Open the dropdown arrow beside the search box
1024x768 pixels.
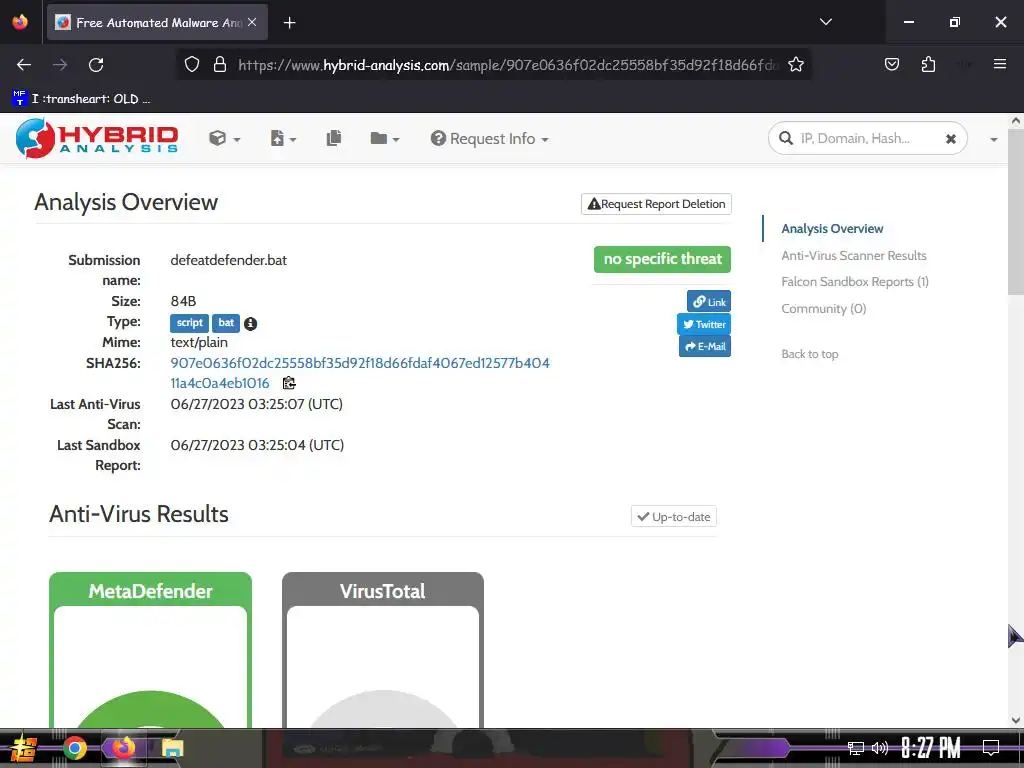pos(993,139)
